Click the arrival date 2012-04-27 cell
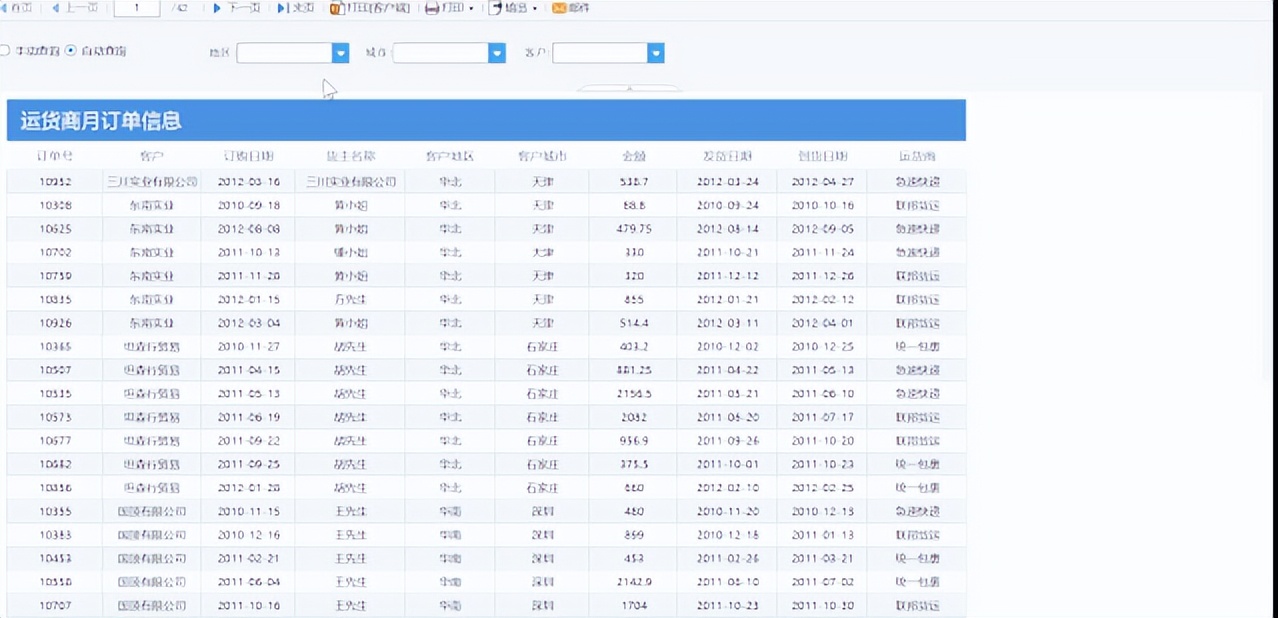Screen dimensions: 1278x618 (x=822, y=182)
